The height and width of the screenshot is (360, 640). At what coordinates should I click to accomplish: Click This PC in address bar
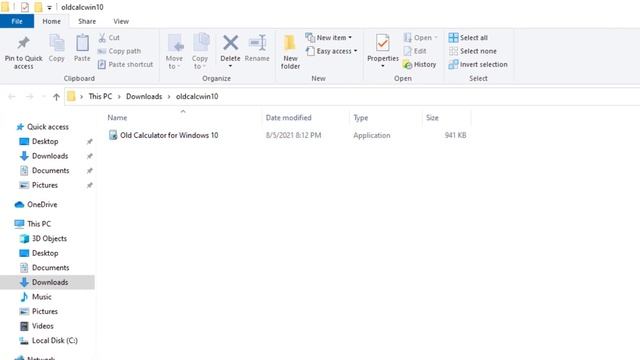click(100, 96)
